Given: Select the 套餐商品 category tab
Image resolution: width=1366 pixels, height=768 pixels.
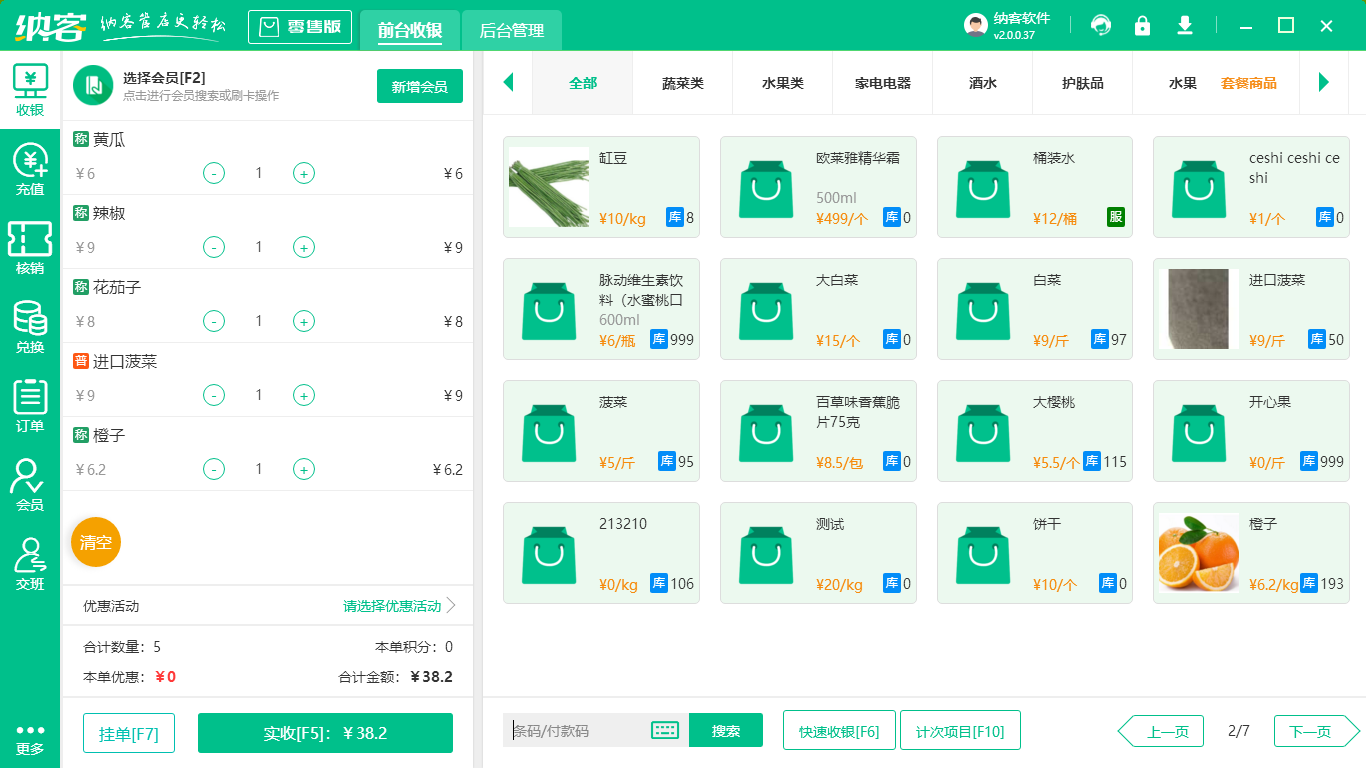Looking at the screenshot, I should 1249,83.
